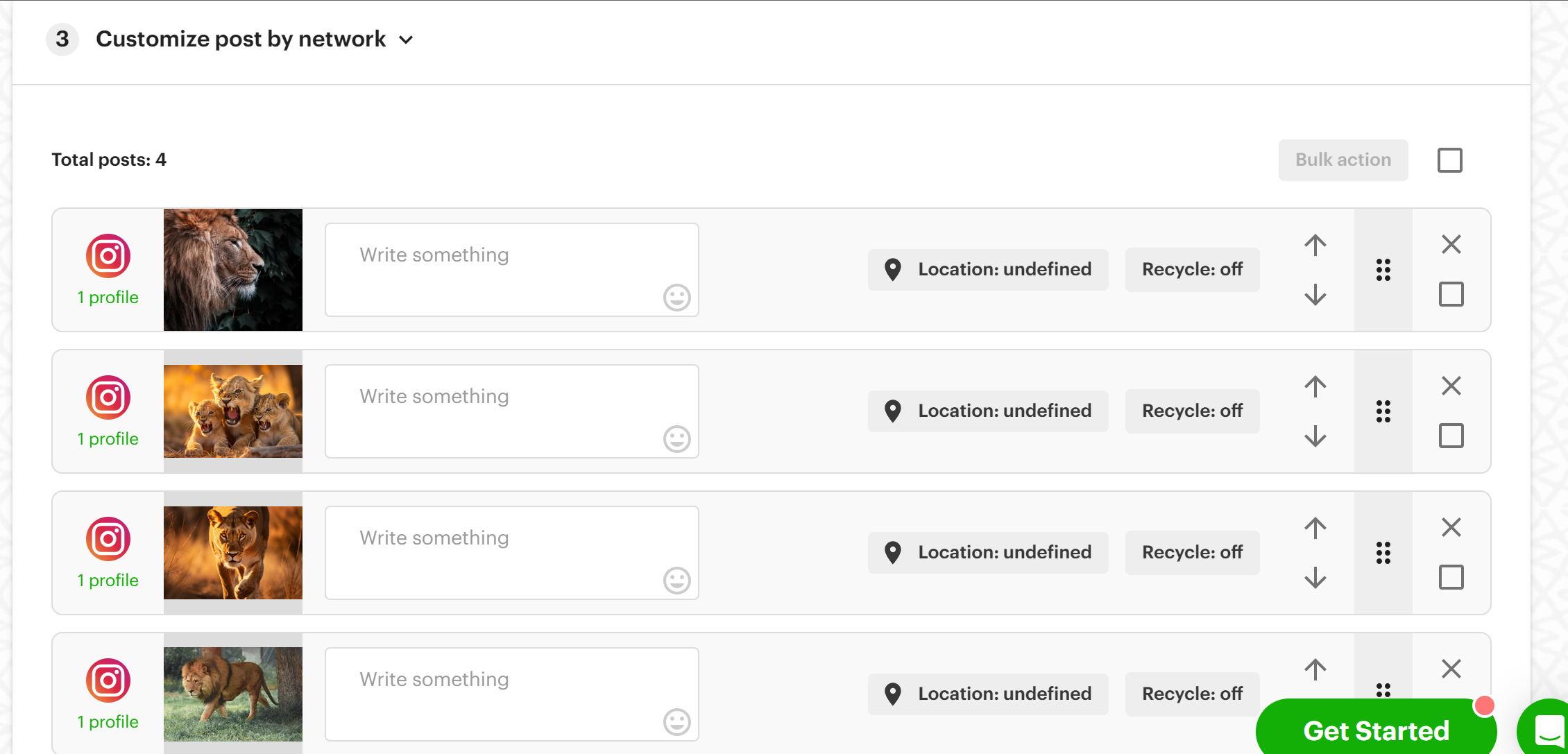Click the move down arrow on second post
This screenshot has width=1568, height=754.
(1315, 436)
